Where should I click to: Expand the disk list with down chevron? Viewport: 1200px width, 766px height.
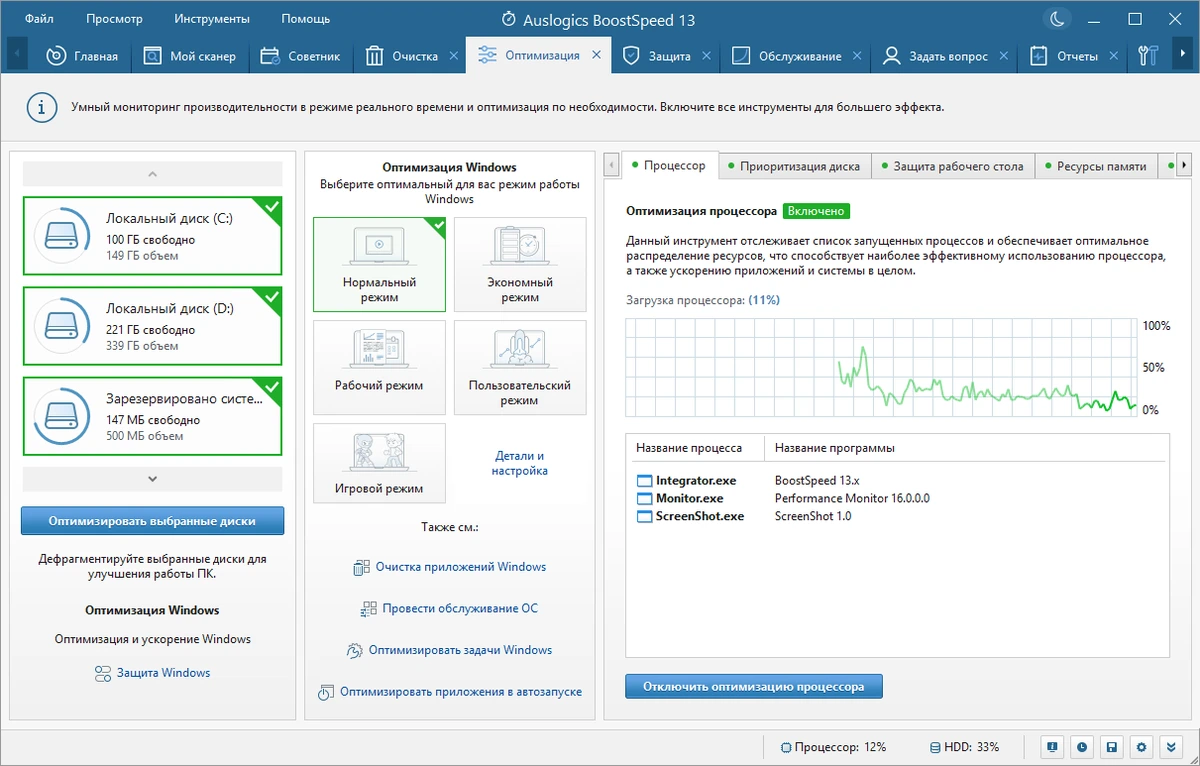[152, 479]
